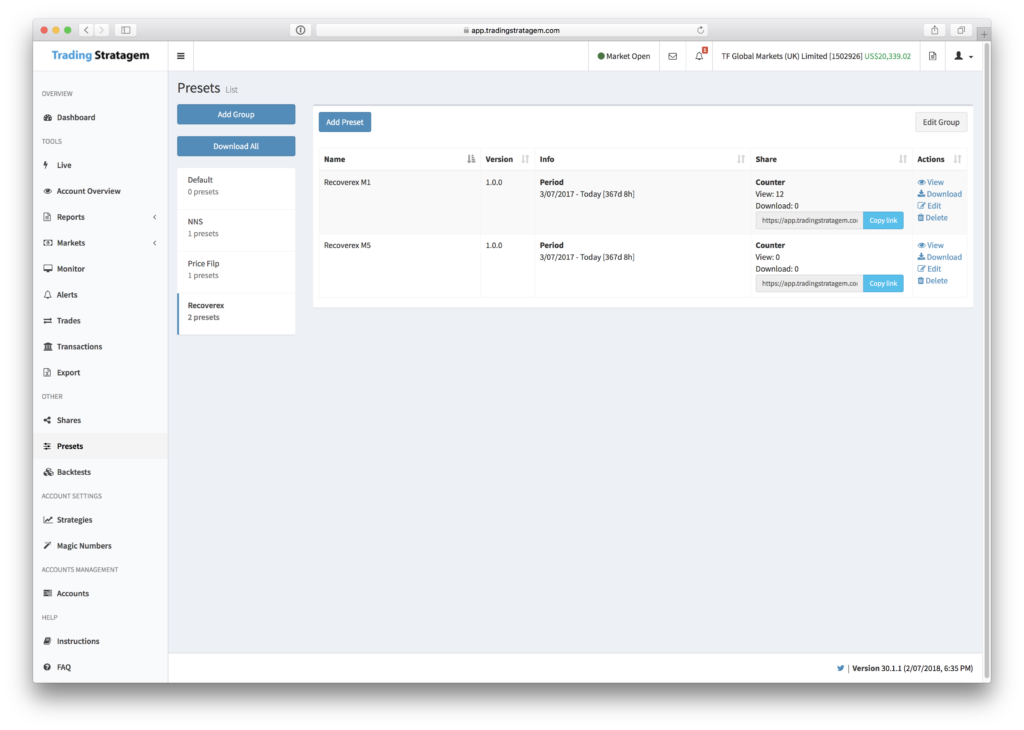This screenshot has height=730, width=1024.
Task: Click the Backtests icon
Action: pyautogui.click(x=48, y=472)
